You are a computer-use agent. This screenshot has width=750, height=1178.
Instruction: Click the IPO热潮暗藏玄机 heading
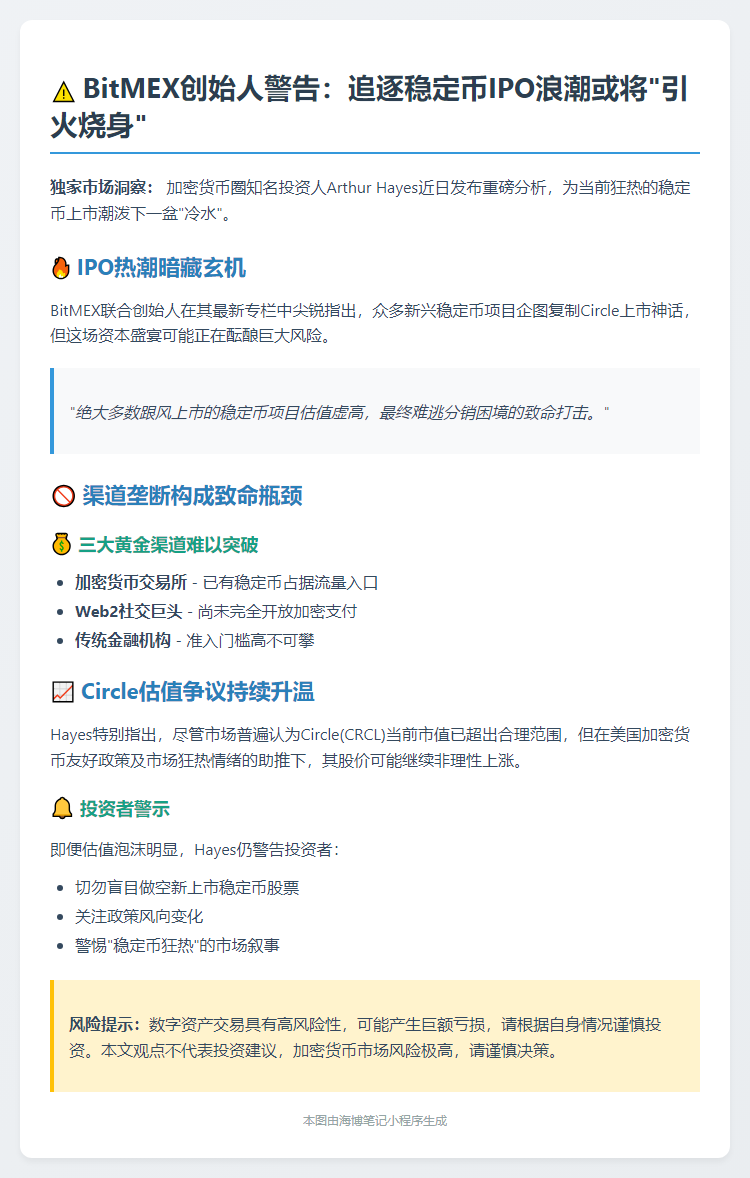[162, 268]
